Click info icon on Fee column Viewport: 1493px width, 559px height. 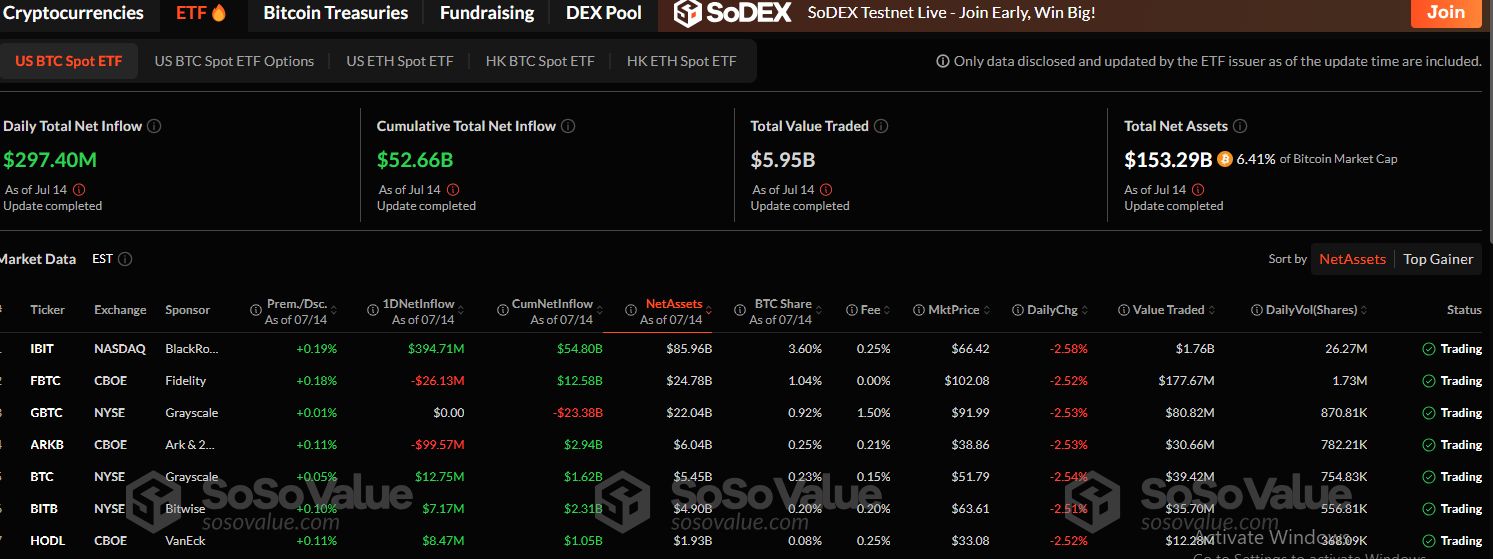pos(851,310)
